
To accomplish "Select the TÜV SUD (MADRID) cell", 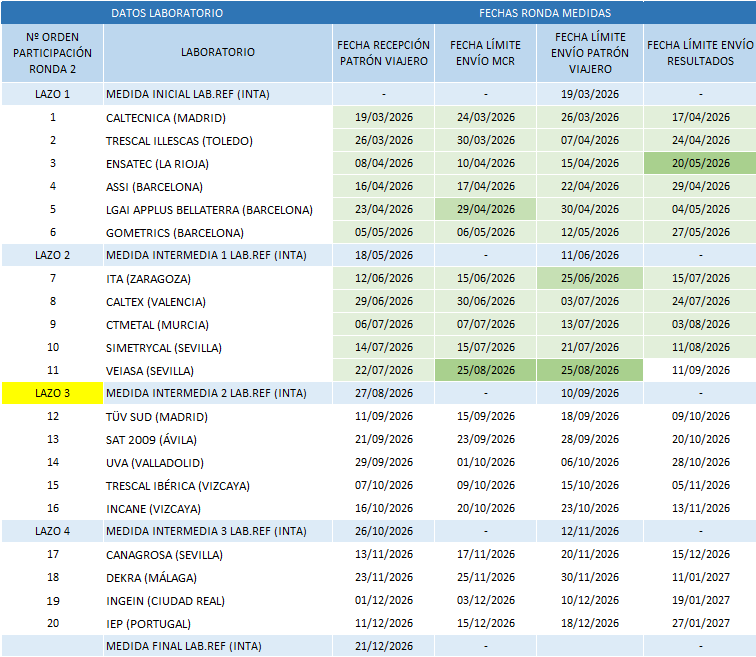I will coord(218,416).
